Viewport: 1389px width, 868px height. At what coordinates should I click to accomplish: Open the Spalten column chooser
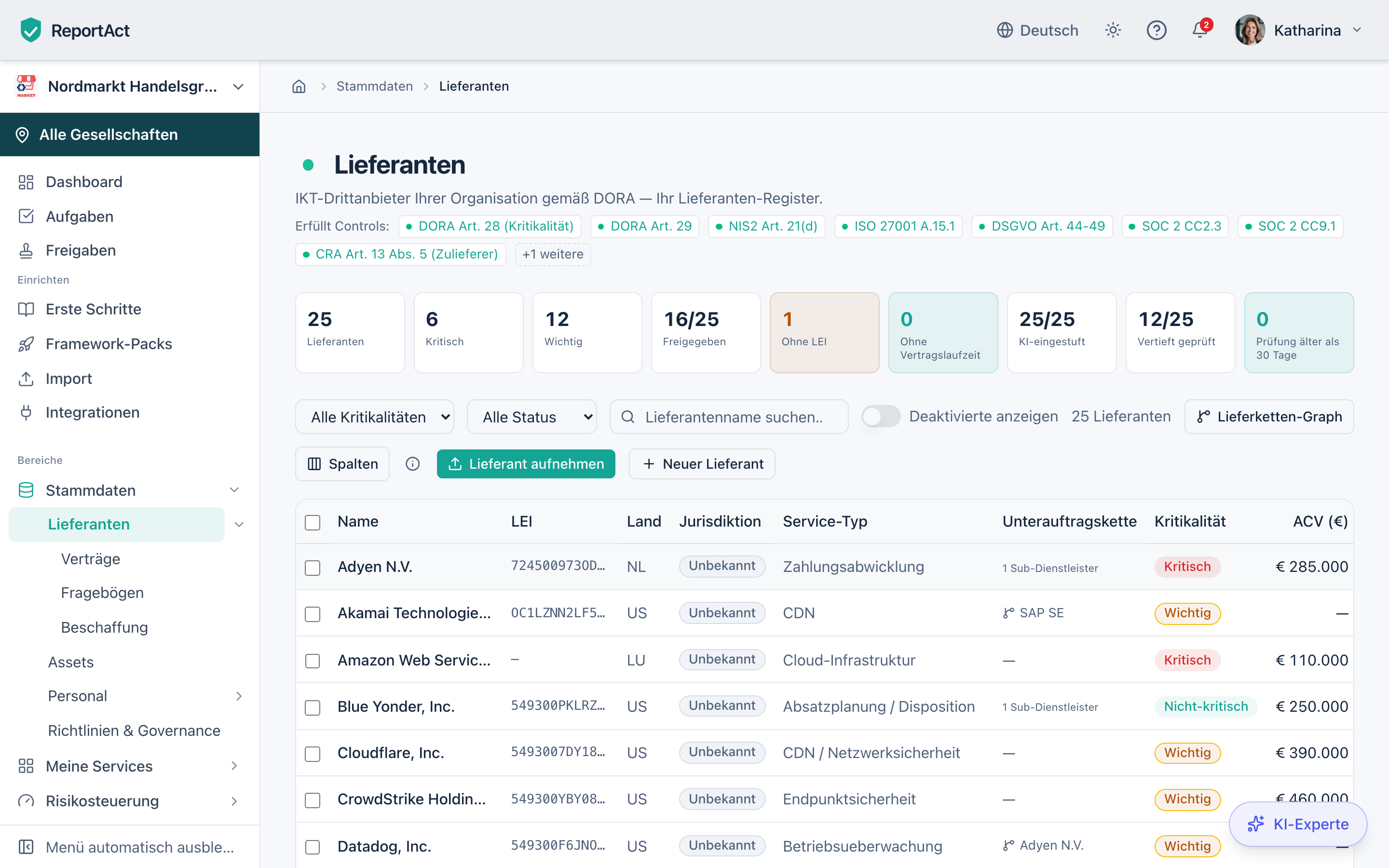(342, 464)
